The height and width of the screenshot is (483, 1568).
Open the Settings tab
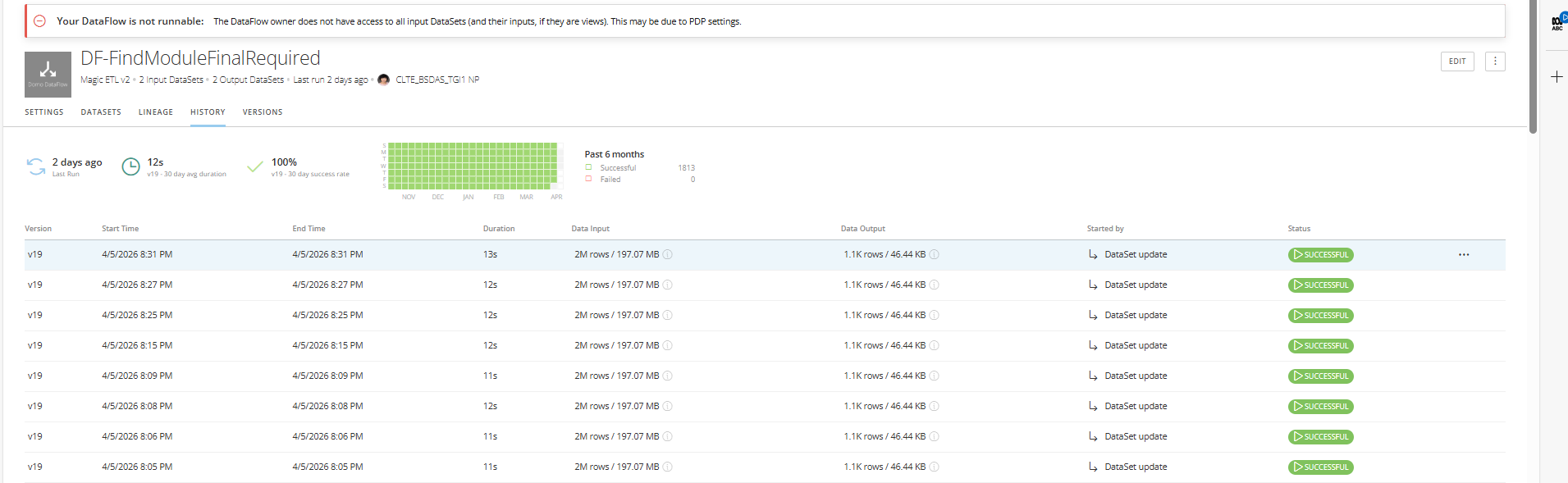44,112
